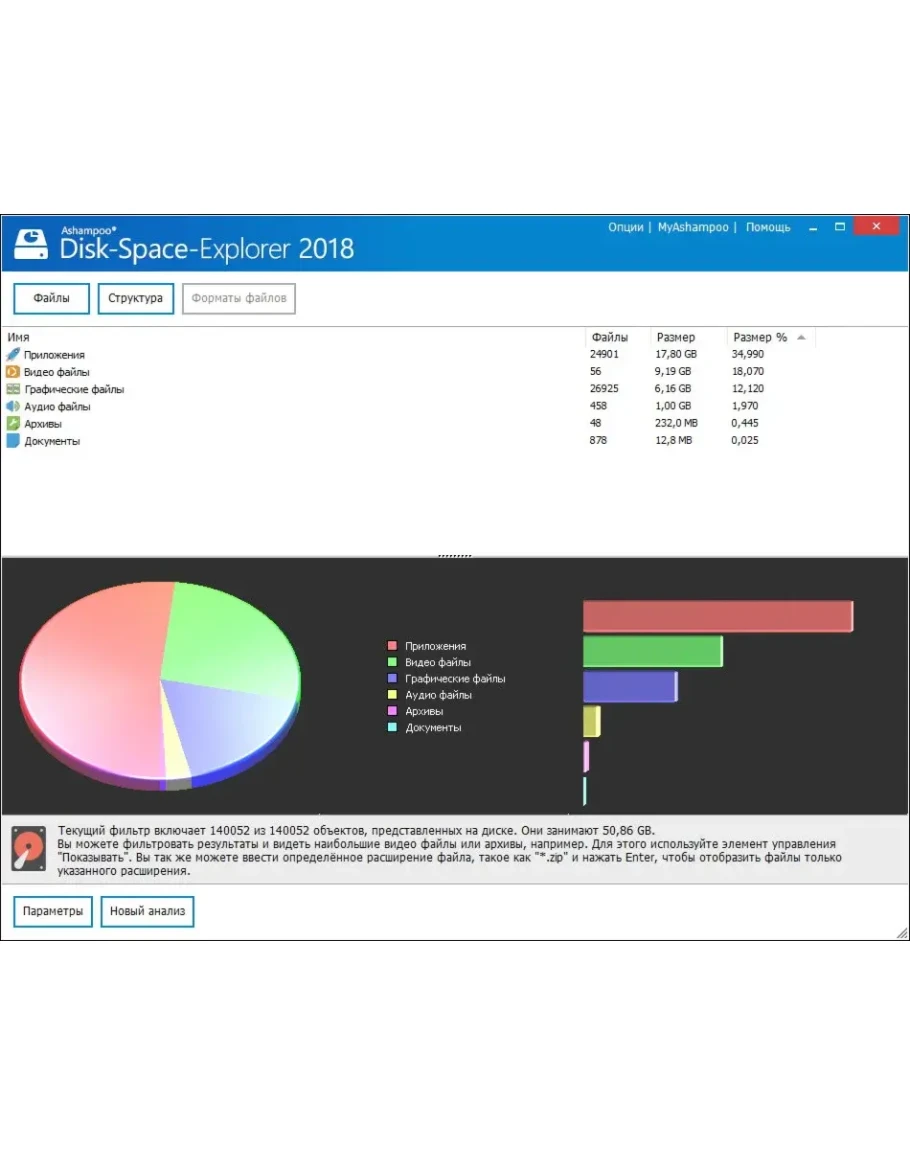This screenshot has height=1155, width=910.
Task: Sort list by Размер column header
Action: pyautogui.click(x=676, y=337)
